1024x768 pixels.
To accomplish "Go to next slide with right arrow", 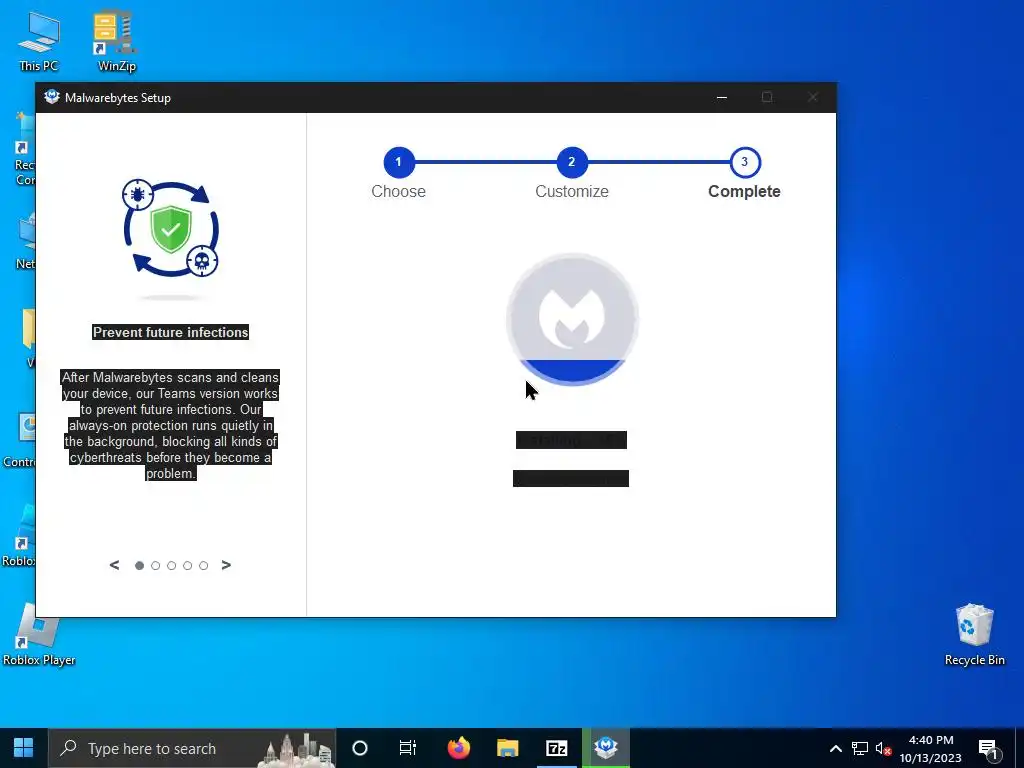I will [226, 565].
